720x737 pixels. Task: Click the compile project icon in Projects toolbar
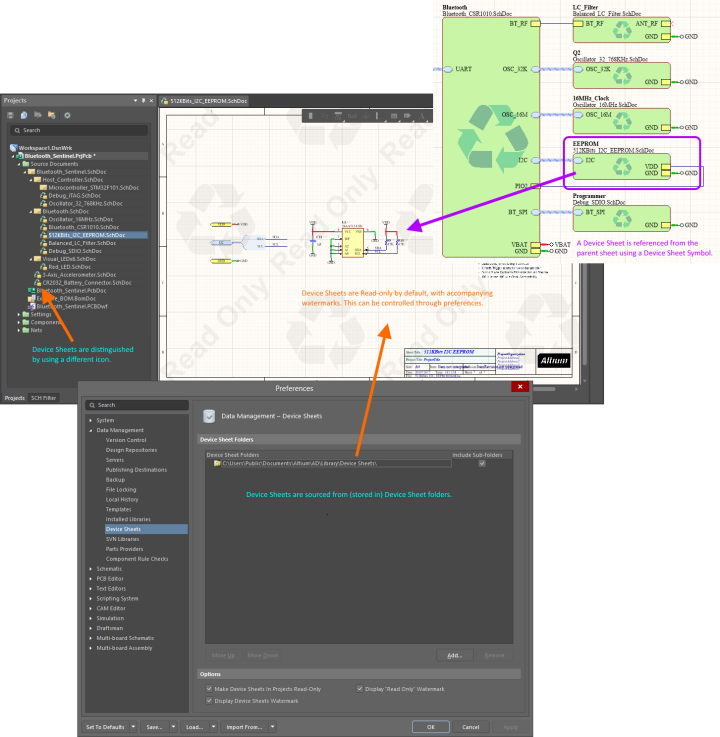(x=24, y=115)
